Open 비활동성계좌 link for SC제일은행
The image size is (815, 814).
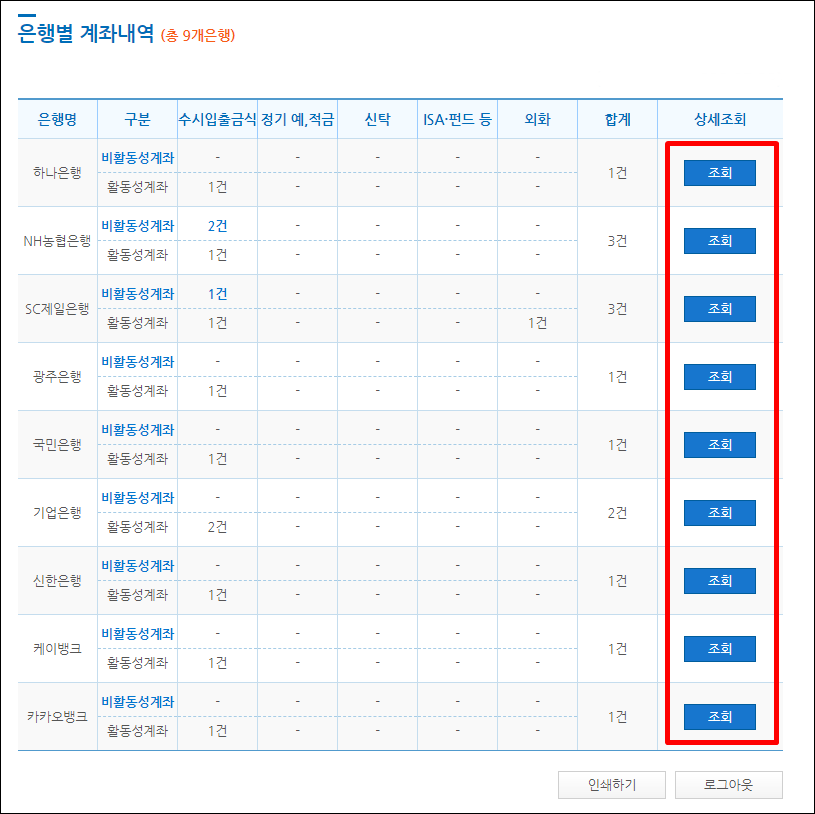pyautogui.click(x=139, y=291)
